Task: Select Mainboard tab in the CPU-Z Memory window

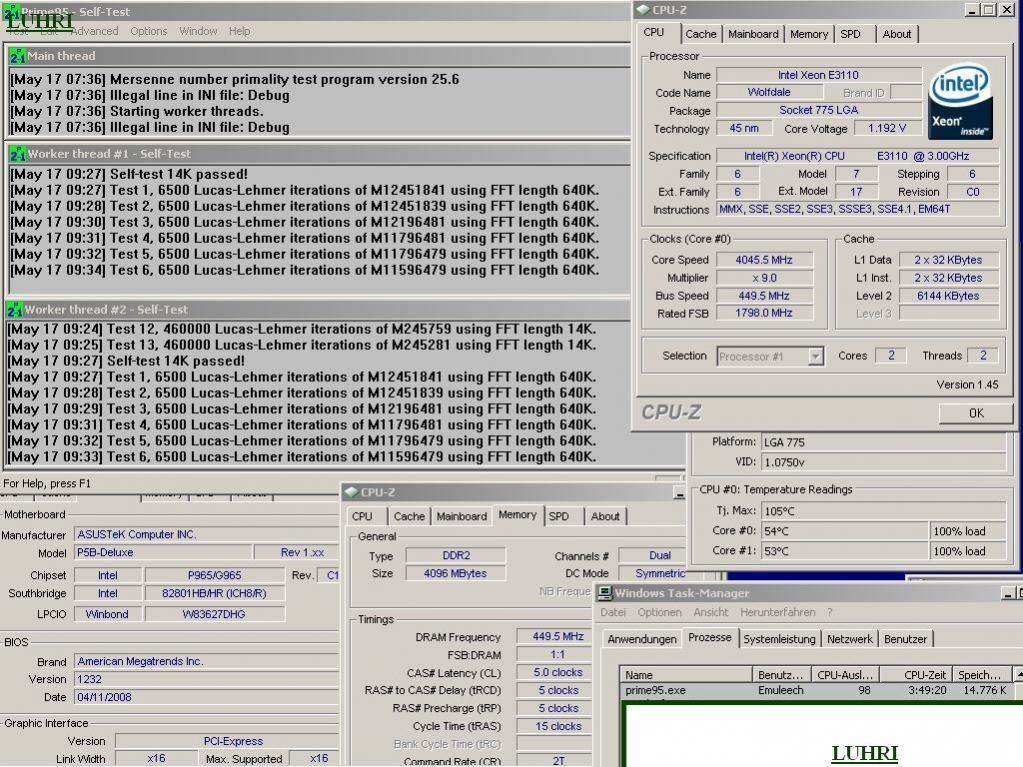Action: pos(462,517)
